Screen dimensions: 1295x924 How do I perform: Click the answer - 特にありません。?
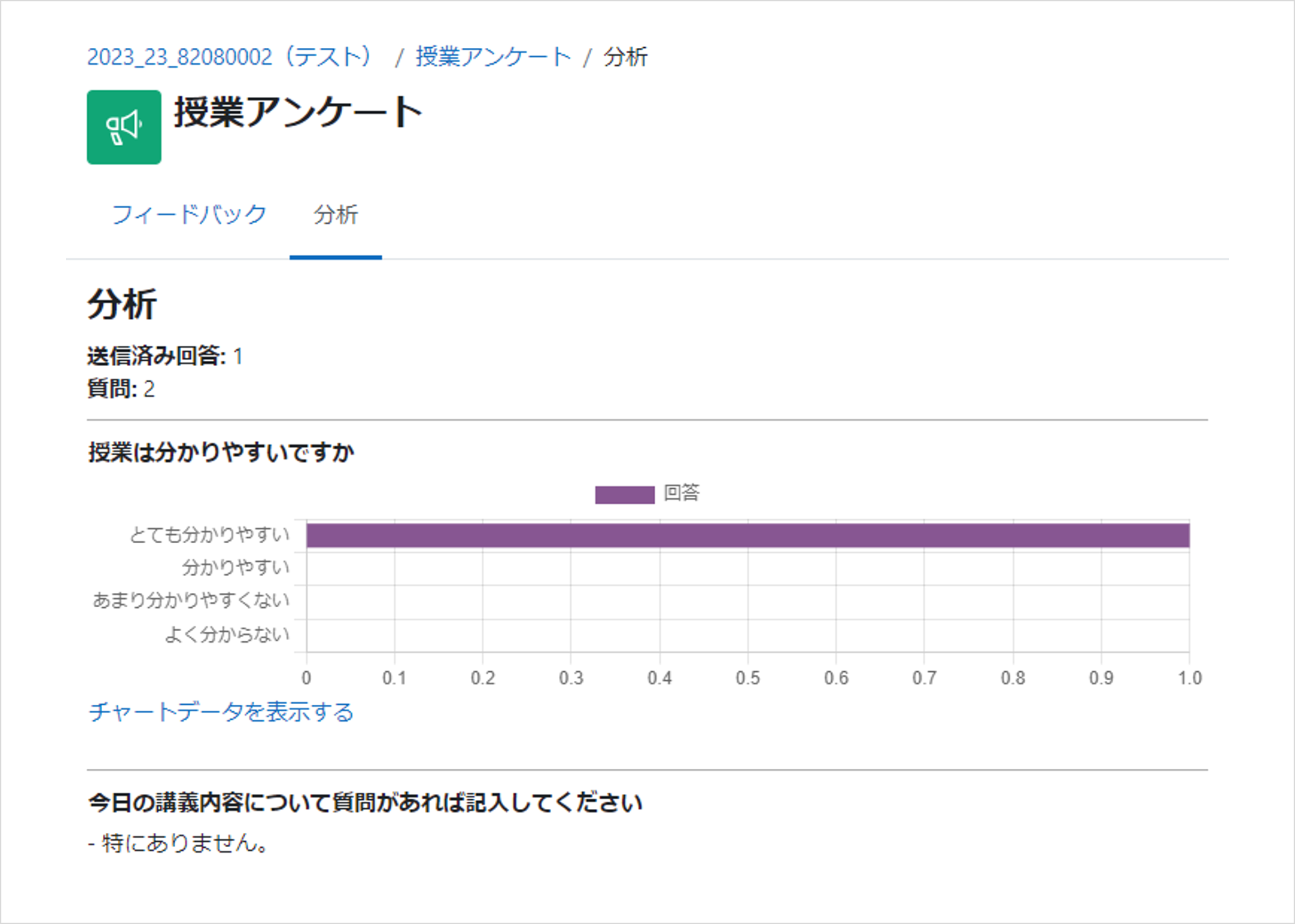[x=179, y=843]
